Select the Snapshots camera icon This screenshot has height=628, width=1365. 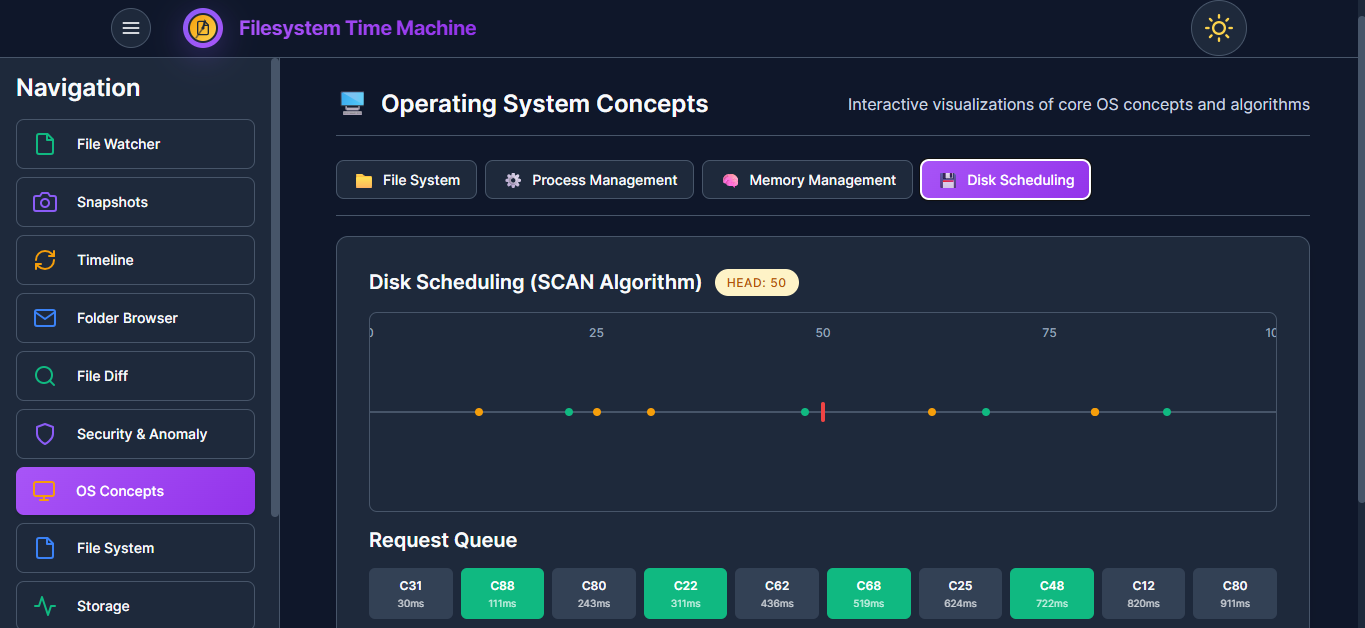(x=43, y=202)
